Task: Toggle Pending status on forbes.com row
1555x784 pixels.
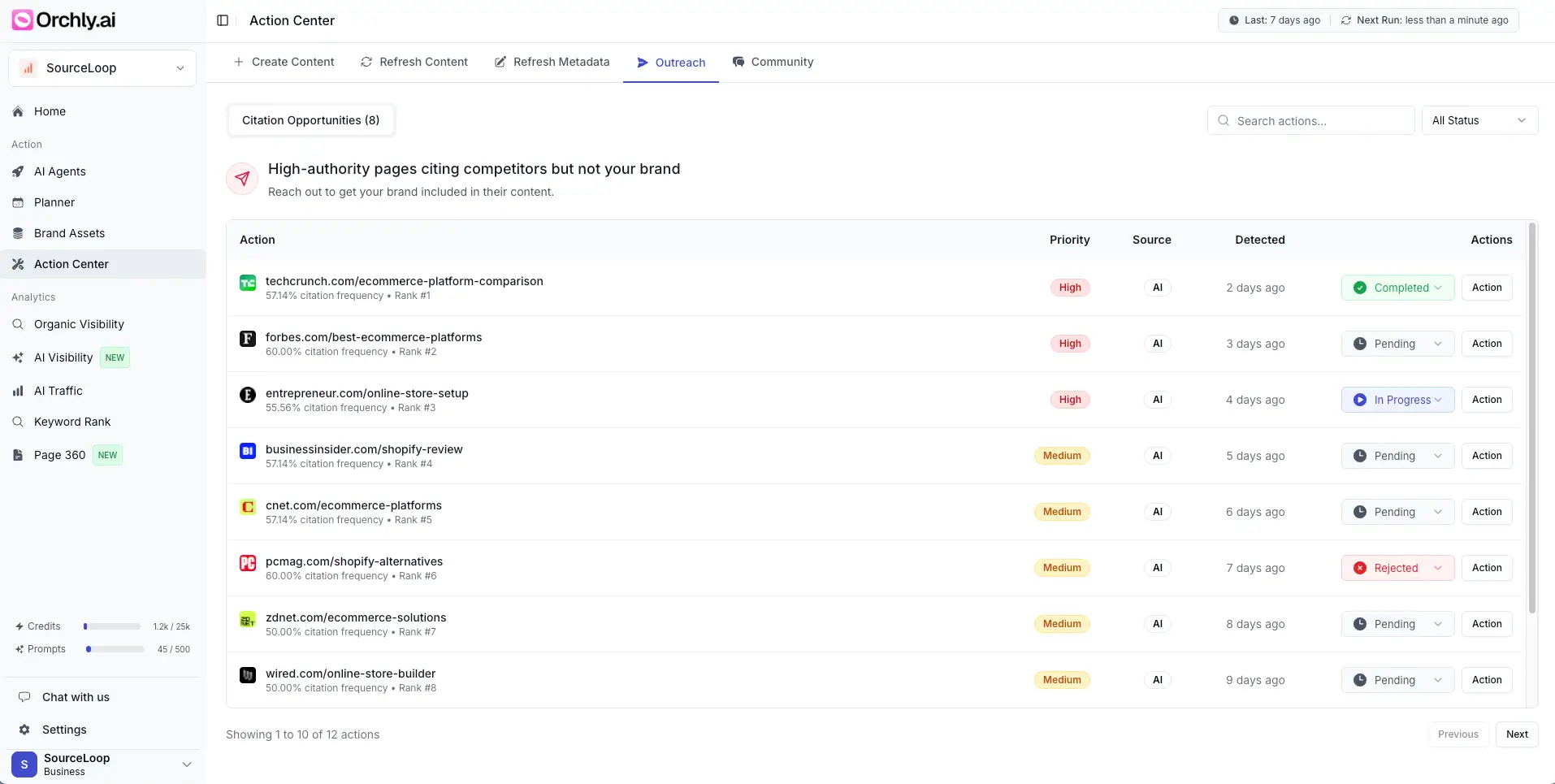Action: coord(1396,344)
